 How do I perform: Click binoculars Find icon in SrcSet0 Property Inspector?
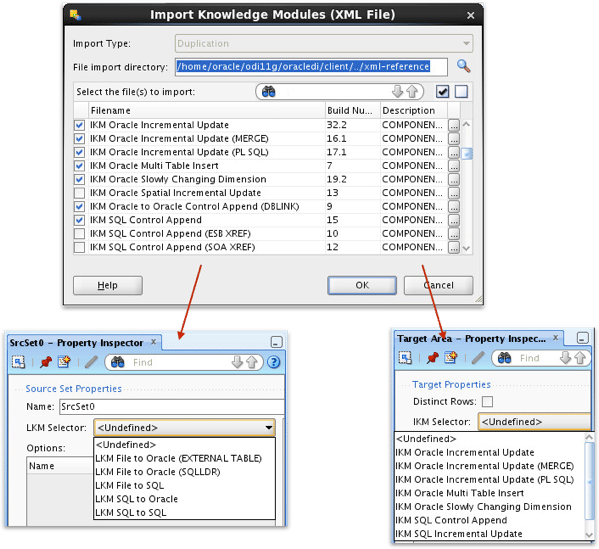point(117,362)
